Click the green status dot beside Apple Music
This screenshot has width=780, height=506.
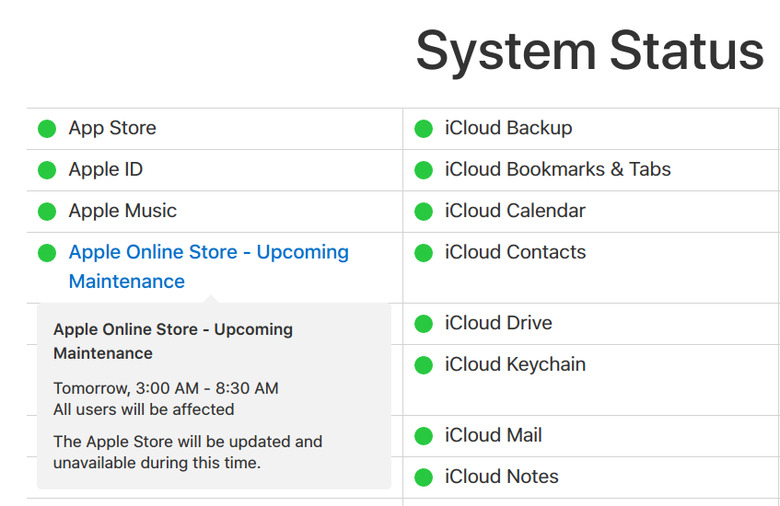(x=47, y=211)
